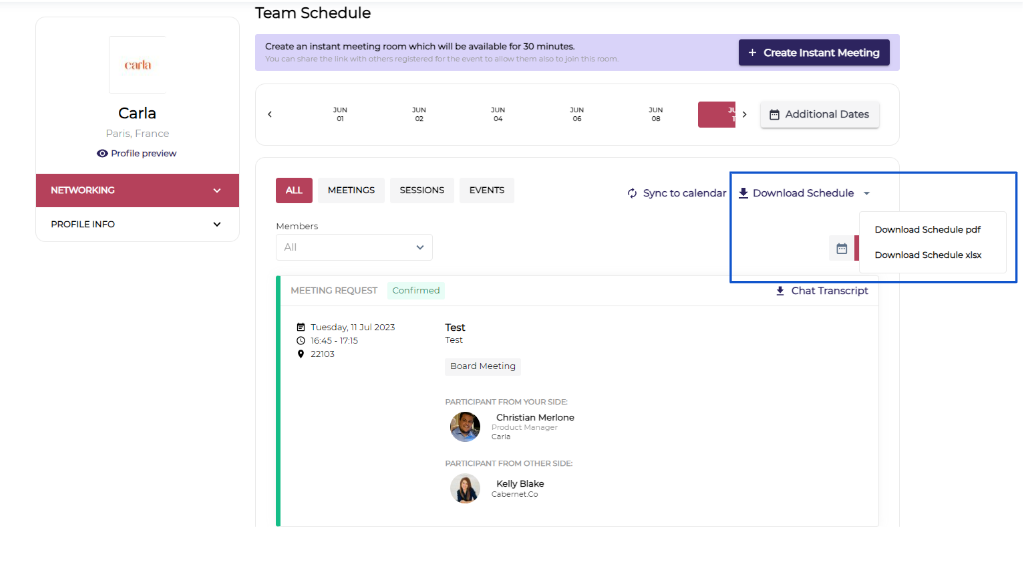Choose Download Schedule xlsx option
This screenshot has height=567, width=1034.
[x=927, y=255]
